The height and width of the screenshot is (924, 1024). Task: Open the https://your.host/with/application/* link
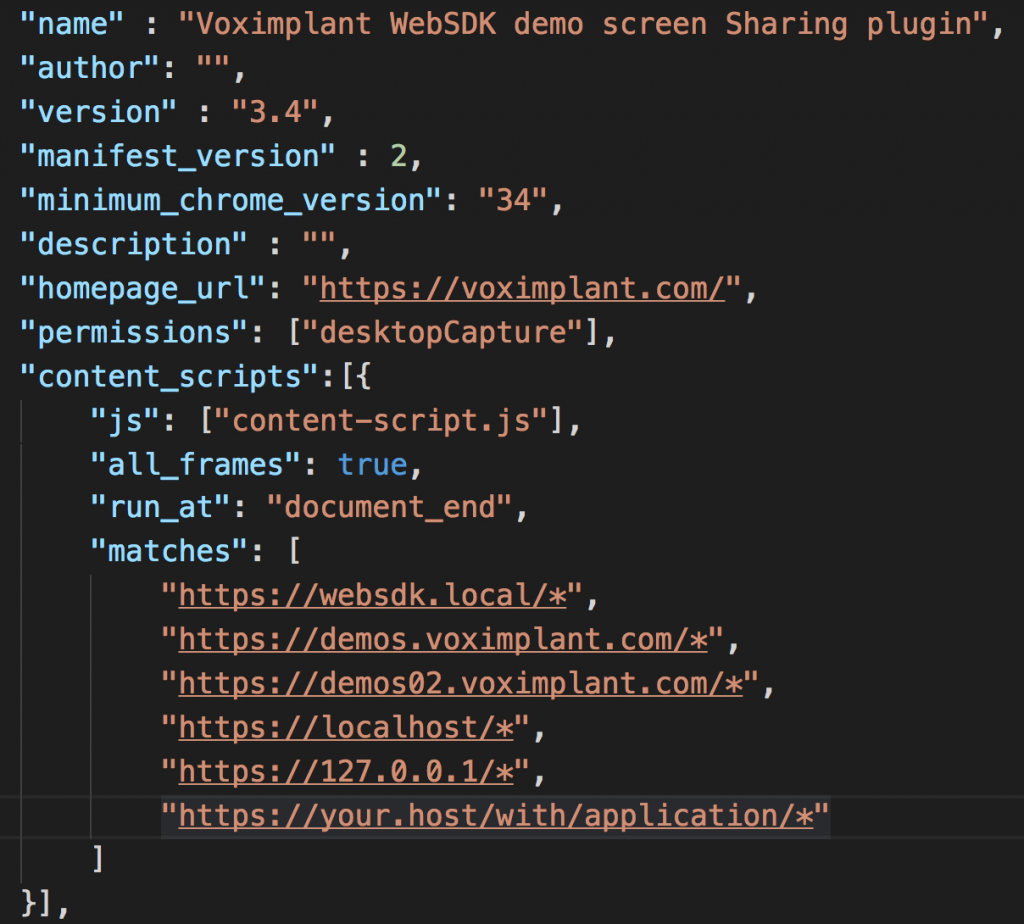coord(496,816)
